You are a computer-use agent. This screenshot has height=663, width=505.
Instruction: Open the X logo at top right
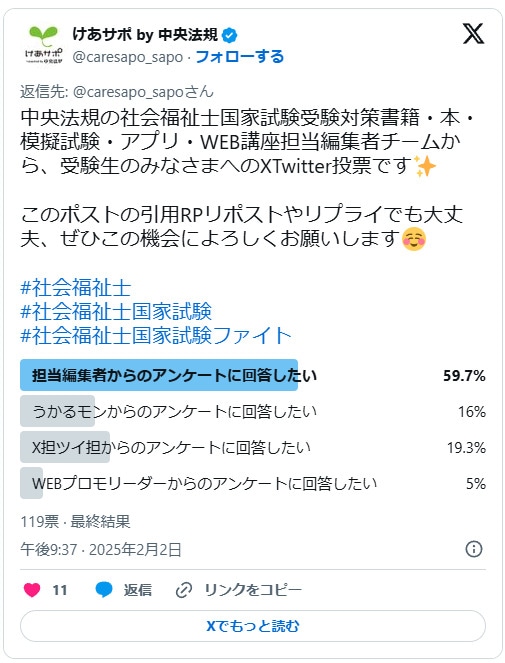click(473, 34)
